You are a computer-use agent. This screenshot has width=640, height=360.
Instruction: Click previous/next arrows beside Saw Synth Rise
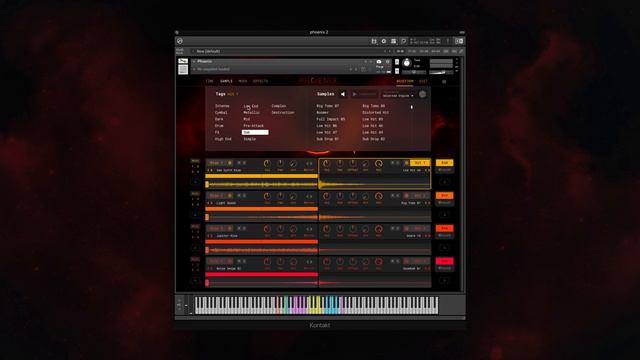point(210,170)
